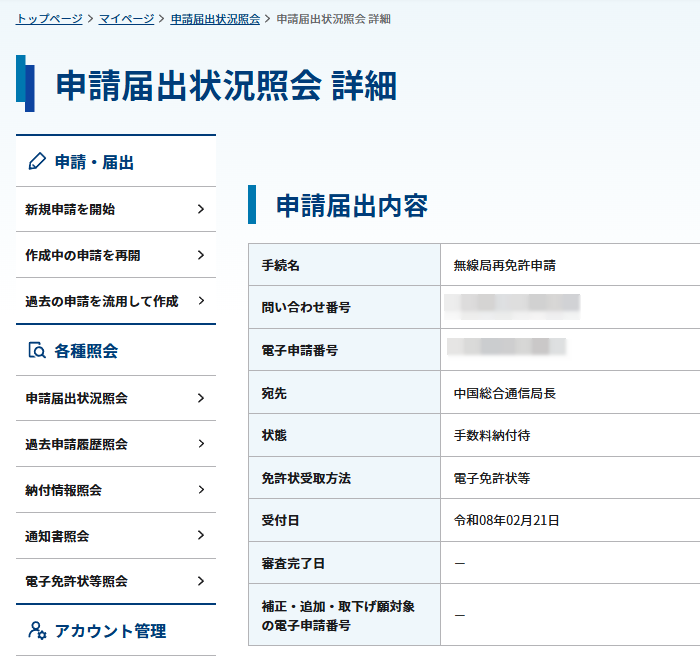Screen dimensions: 700x659
Task: Click the search document icon beside 各種照会
Action: tap(37, 351)
